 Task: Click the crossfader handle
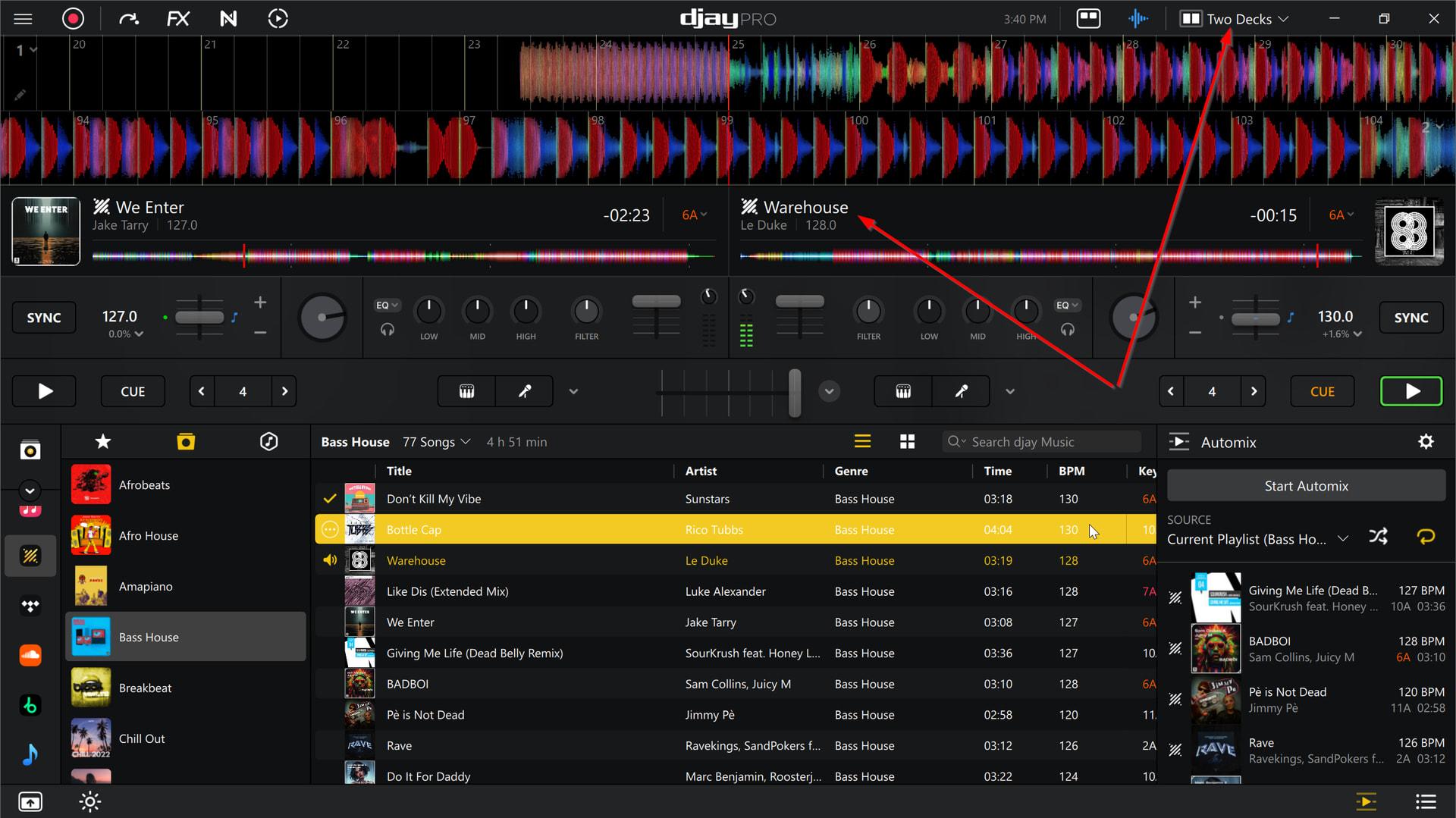794,392
